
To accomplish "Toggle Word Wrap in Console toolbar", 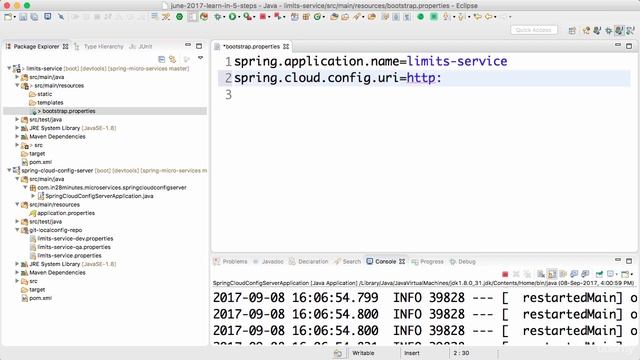I will [x=563, y=274].
